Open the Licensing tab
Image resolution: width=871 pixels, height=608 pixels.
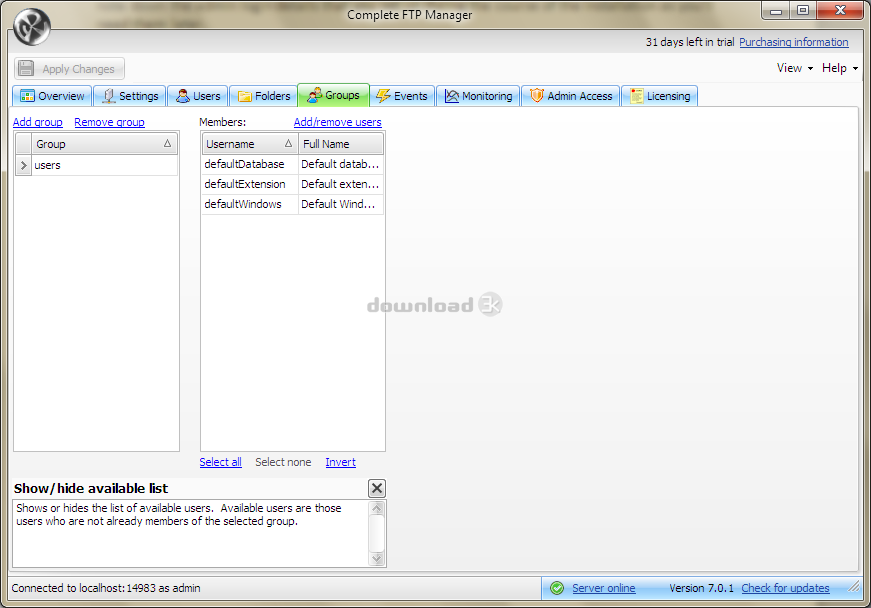(x=660, y=96)
